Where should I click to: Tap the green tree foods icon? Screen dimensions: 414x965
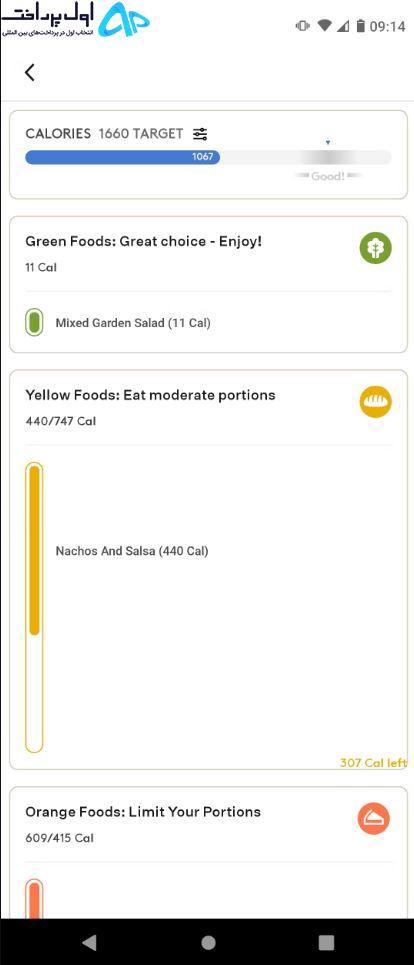coord(375,248)
